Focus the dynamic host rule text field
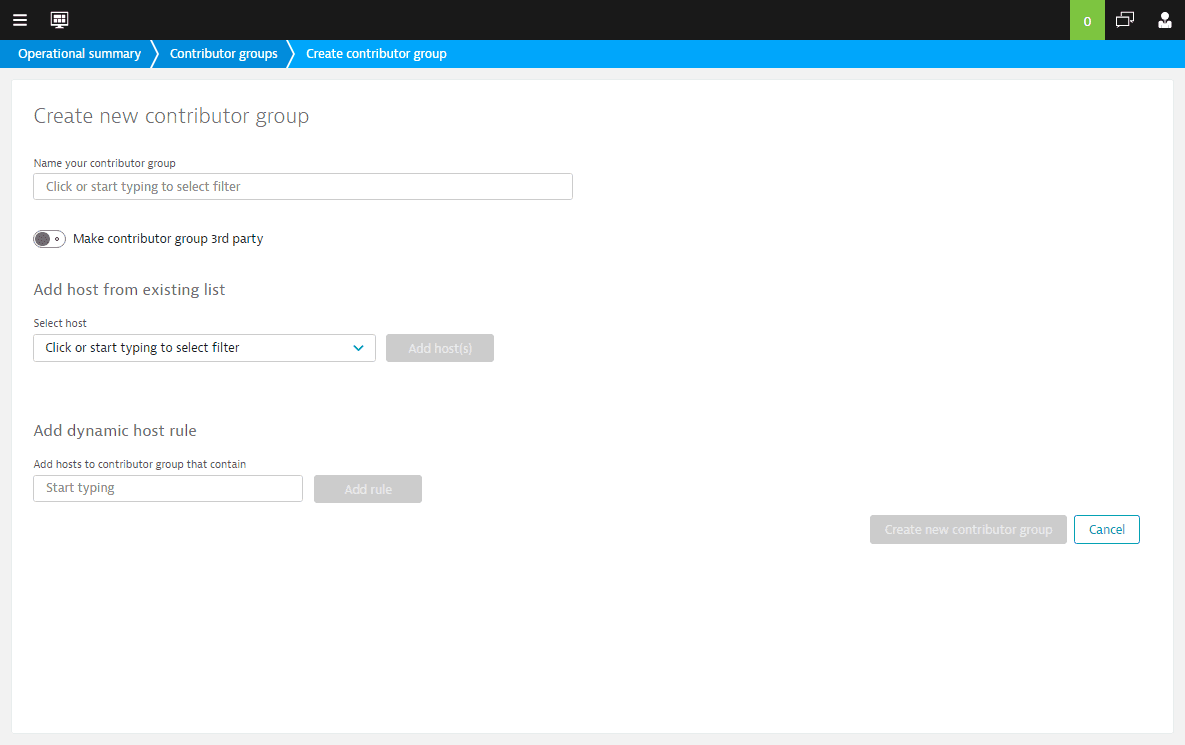The width and height of the screenshot is (1185, 745). (x=168, y=488)
